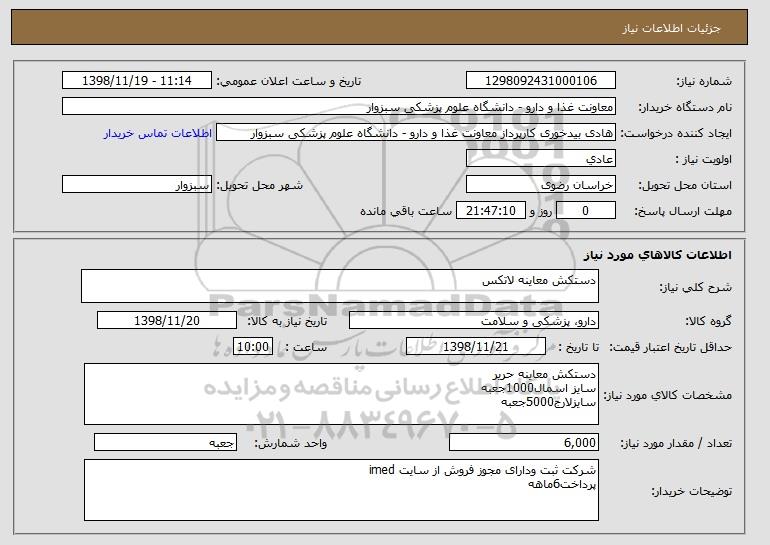Image resolution: width=770 pixels, height=545 pixels.
Task: Click the announcement date field 1398/11/19 - 11:14
Action: click(137, 81)
